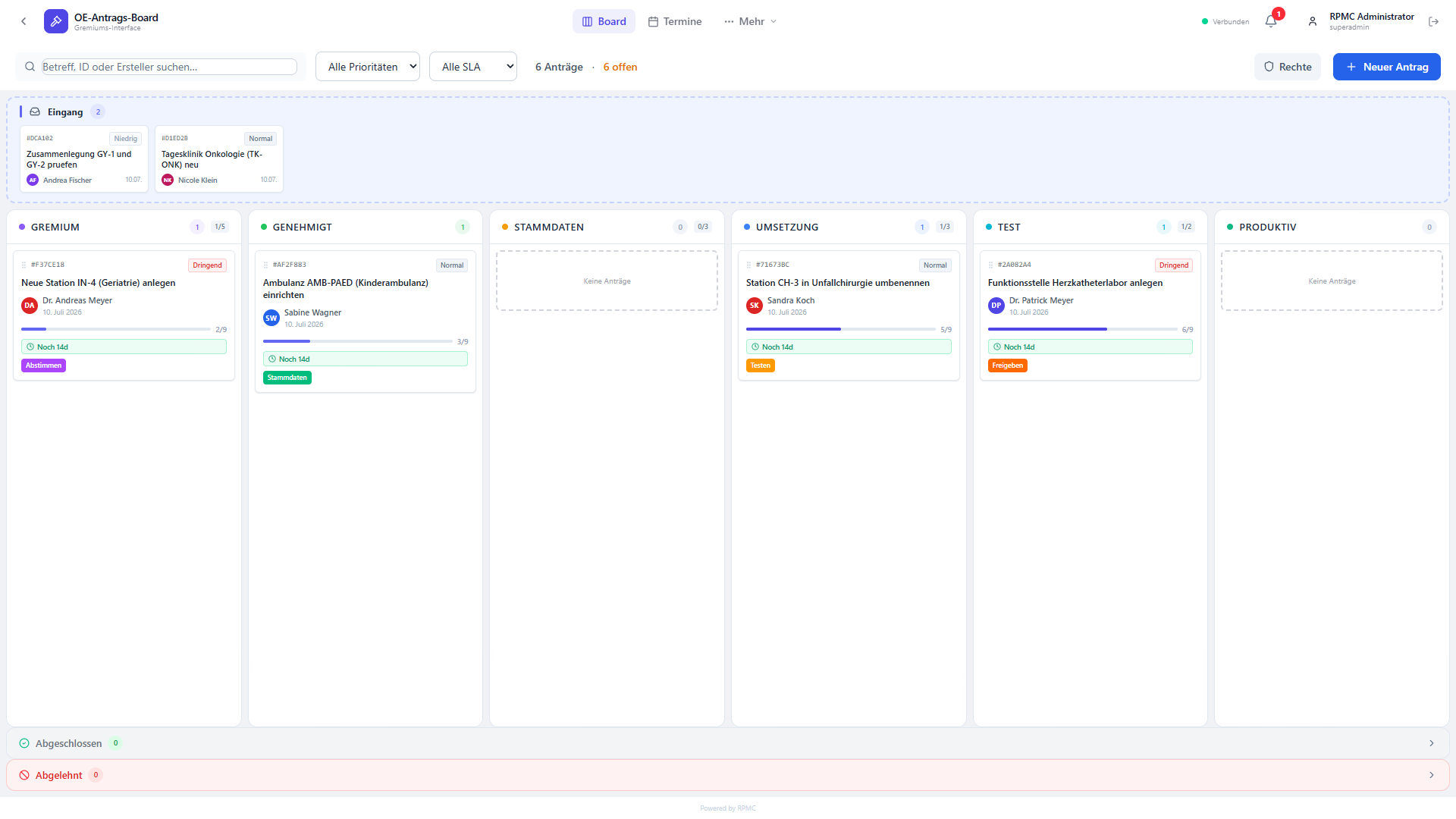Click Funktionsstelle Herzkatheterlabor anlegen title
This screenshot has height=819, width=1456.
[x=1075, y=283]
